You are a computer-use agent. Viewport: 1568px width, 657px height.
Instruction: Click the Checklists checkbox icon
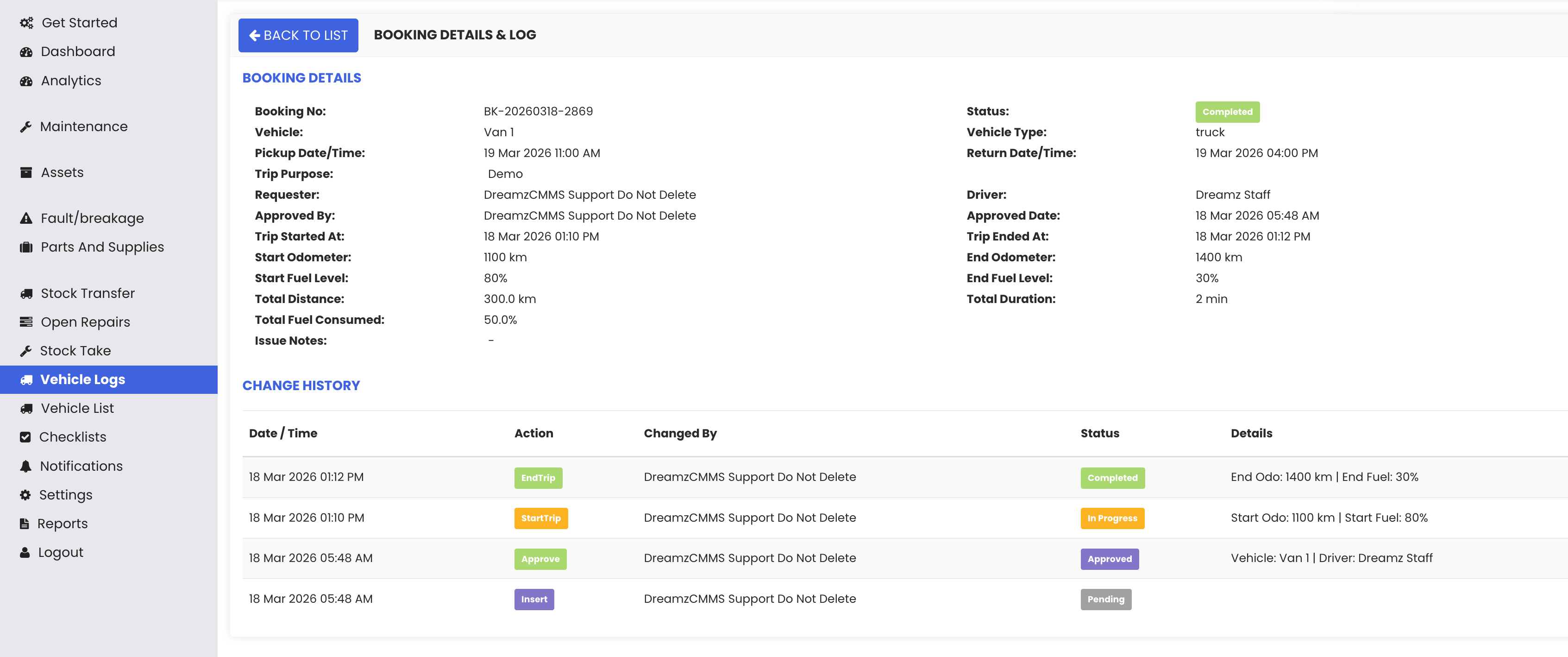[25, 437]
